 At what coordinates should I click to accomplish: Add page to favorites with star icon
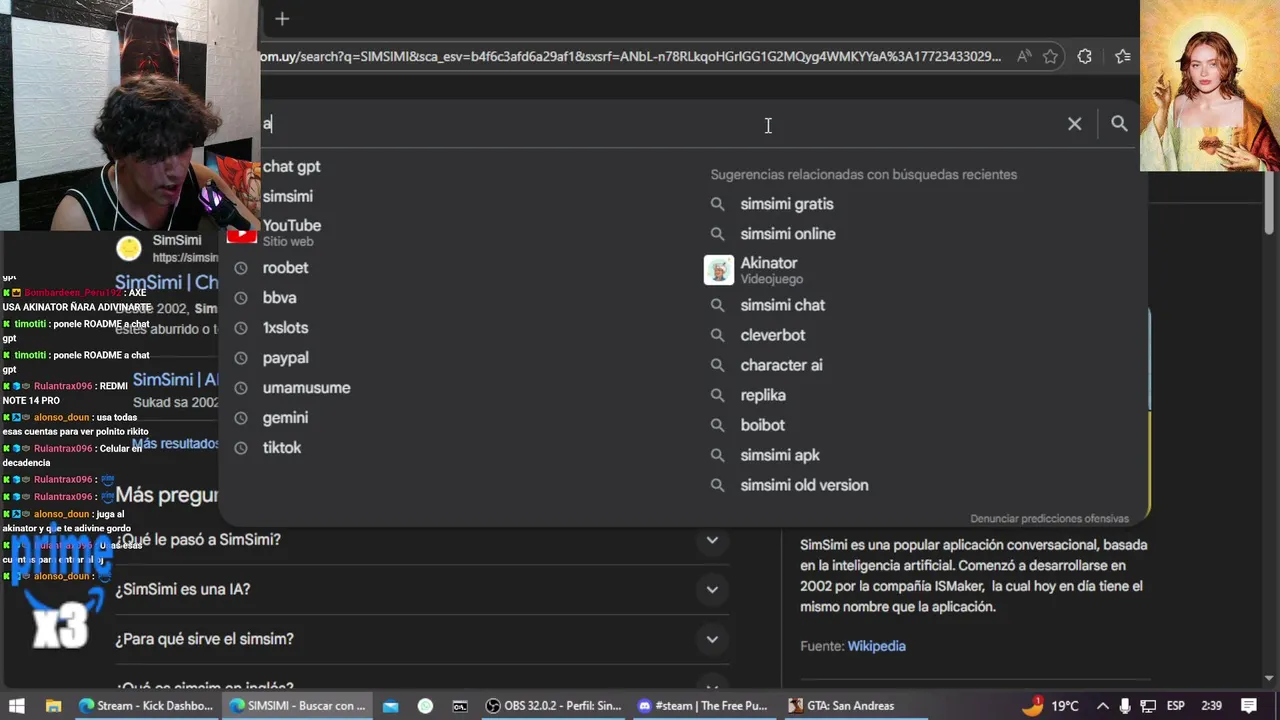click(1050, 57)
